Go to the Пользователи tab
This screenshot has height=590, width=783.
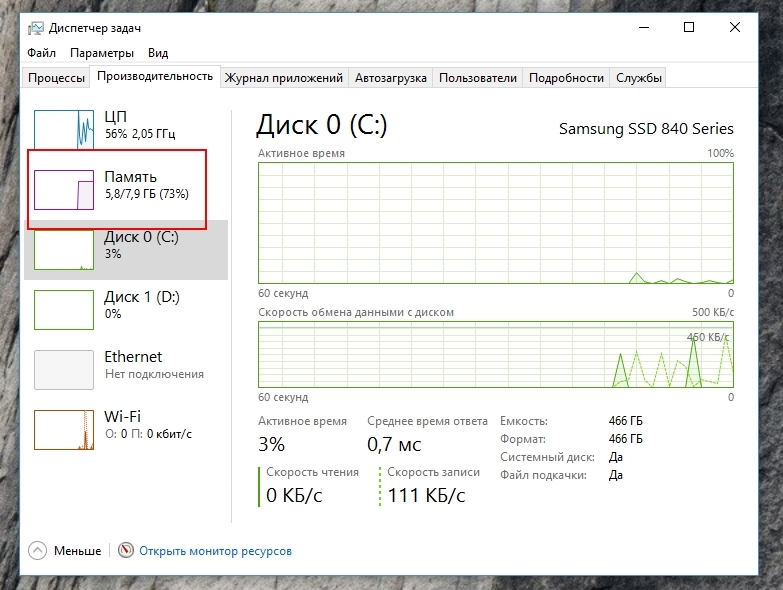(x=478, y=78)
